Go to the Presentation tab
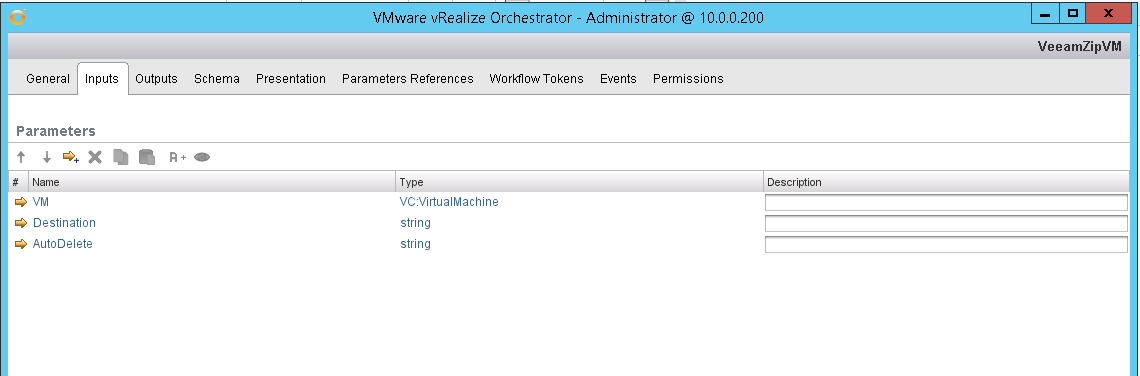 (x=291, y=79)
